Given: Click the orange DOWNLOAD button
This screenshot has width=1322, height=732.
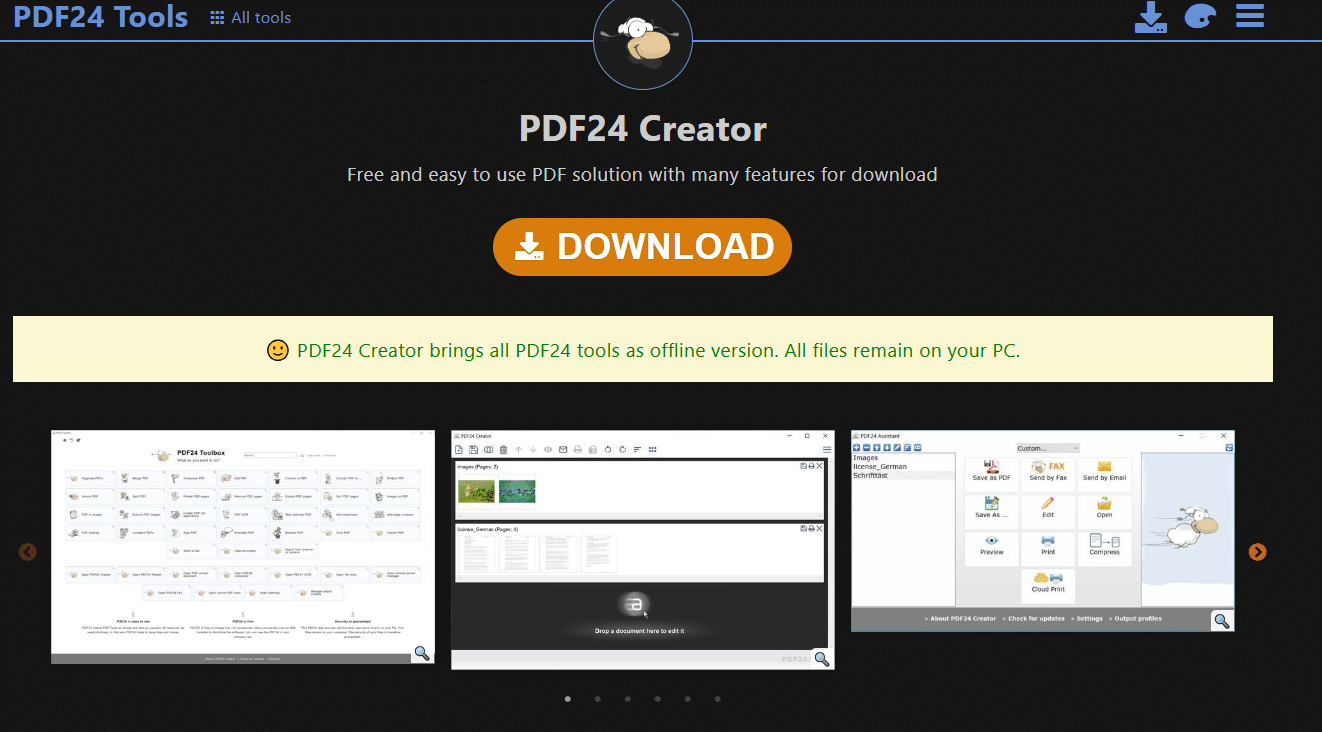Looking at the screenshot, I should point(642,247).
